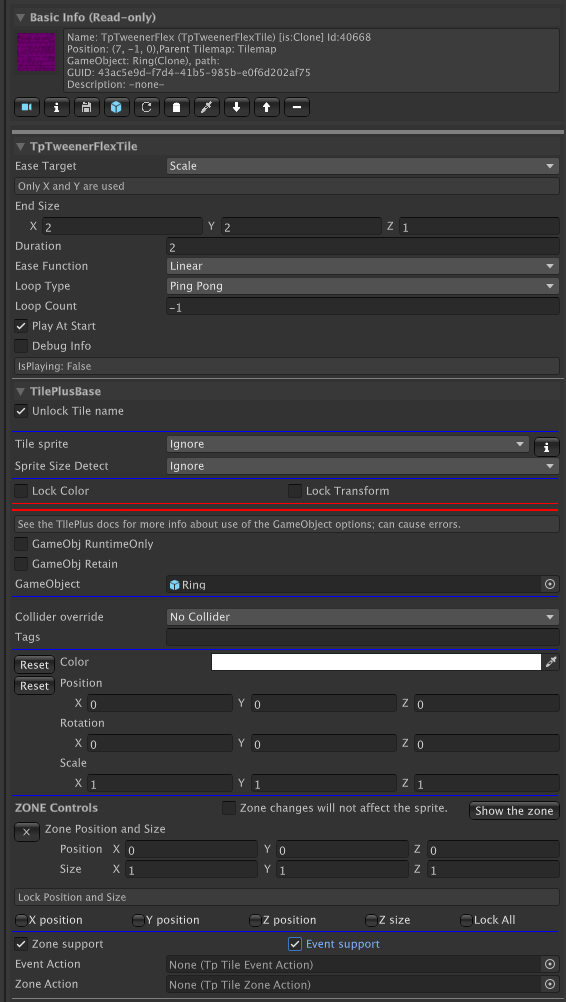Disable the Play At Start checkbox
The height and width of the screenshot is (1002, 566).
point(22,326)
